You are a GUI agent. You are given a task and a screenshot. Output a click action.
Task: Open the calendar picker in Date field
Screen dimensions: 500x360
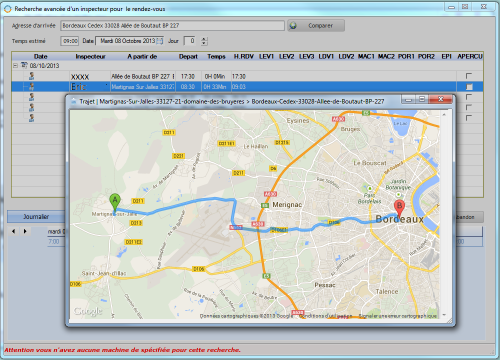pyautogui.click(x=160, y=41)
